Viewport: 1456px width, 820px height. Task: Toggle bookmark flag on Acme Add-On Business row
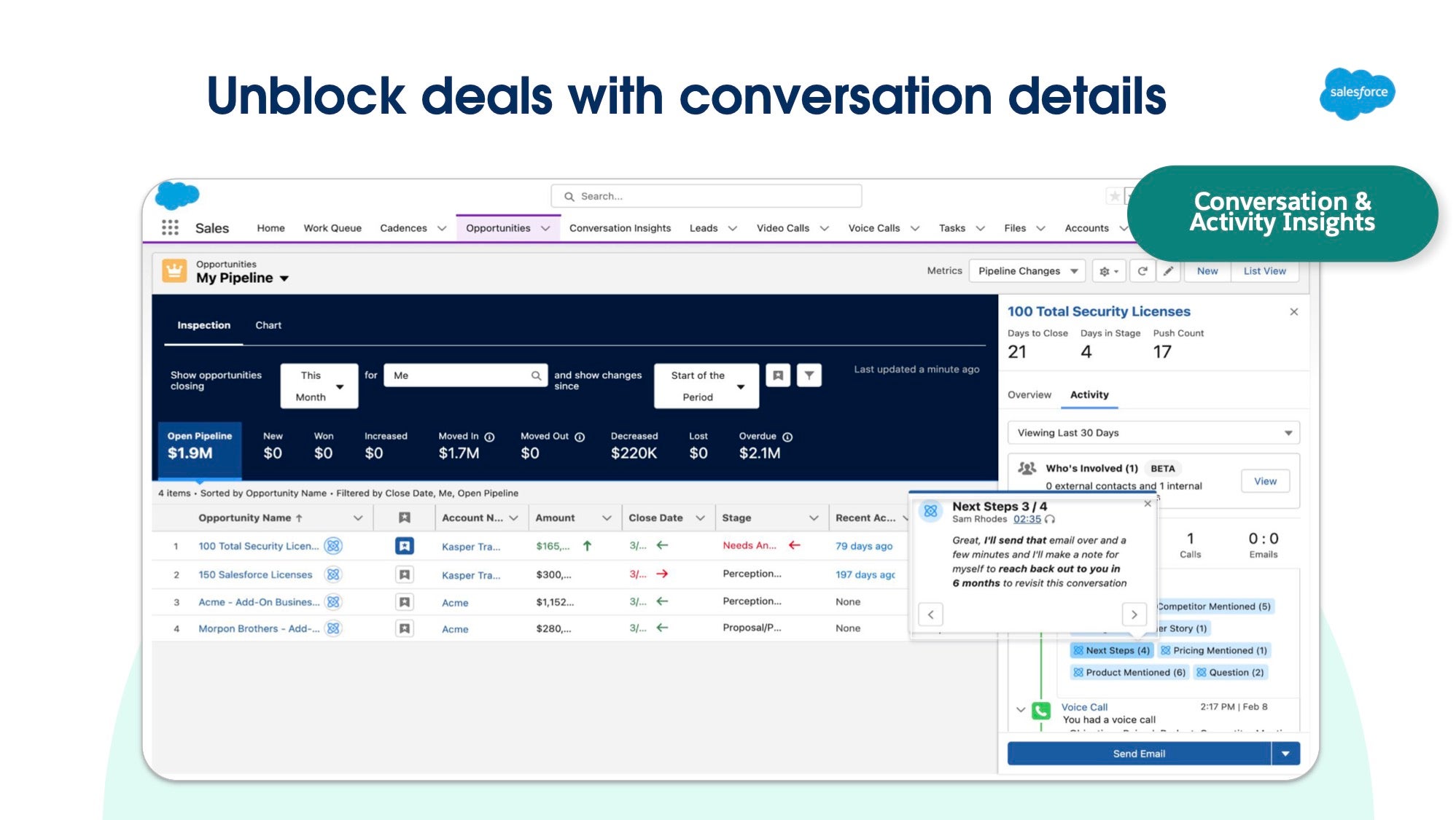pyautogui.click(x=405, y=602)
